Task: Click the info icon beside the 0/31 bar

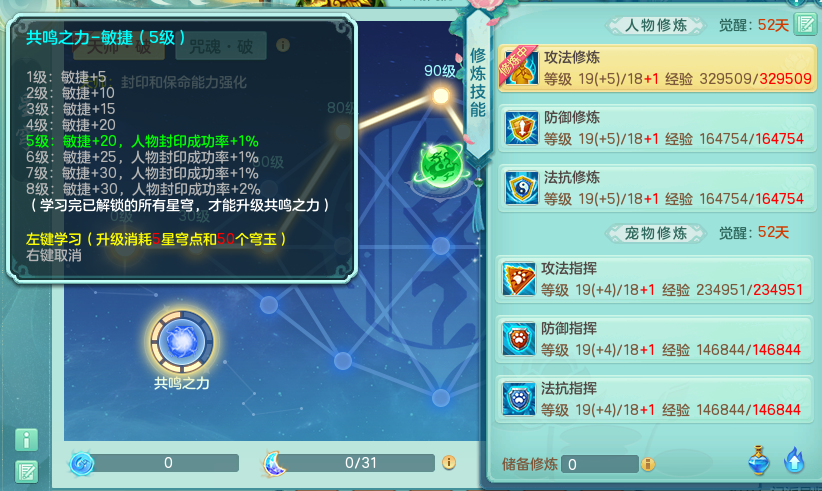Action: coord(449,462)
